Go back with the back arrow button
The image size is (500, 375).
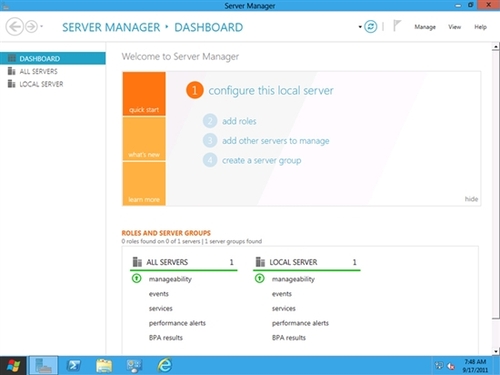click(x=15, y=26)
